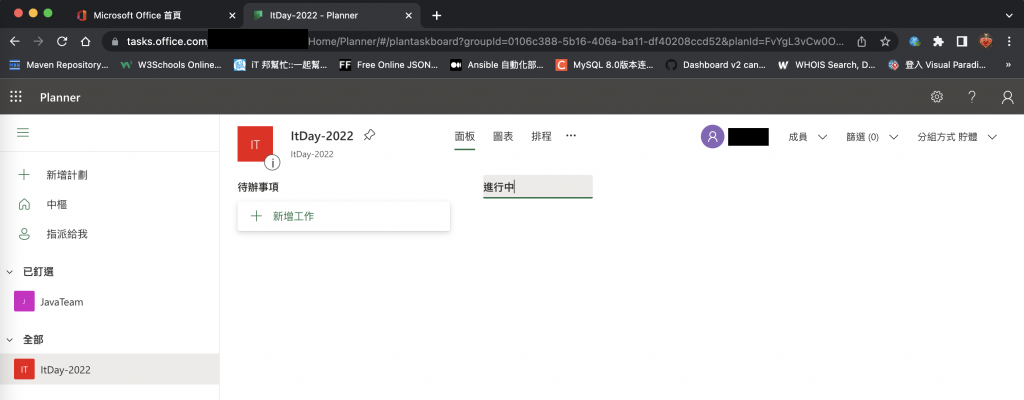This screenshot has height=400, width=1024.
Task: Add a task with 新增工作
Action: pyautogui.click(x=344, y=216)
